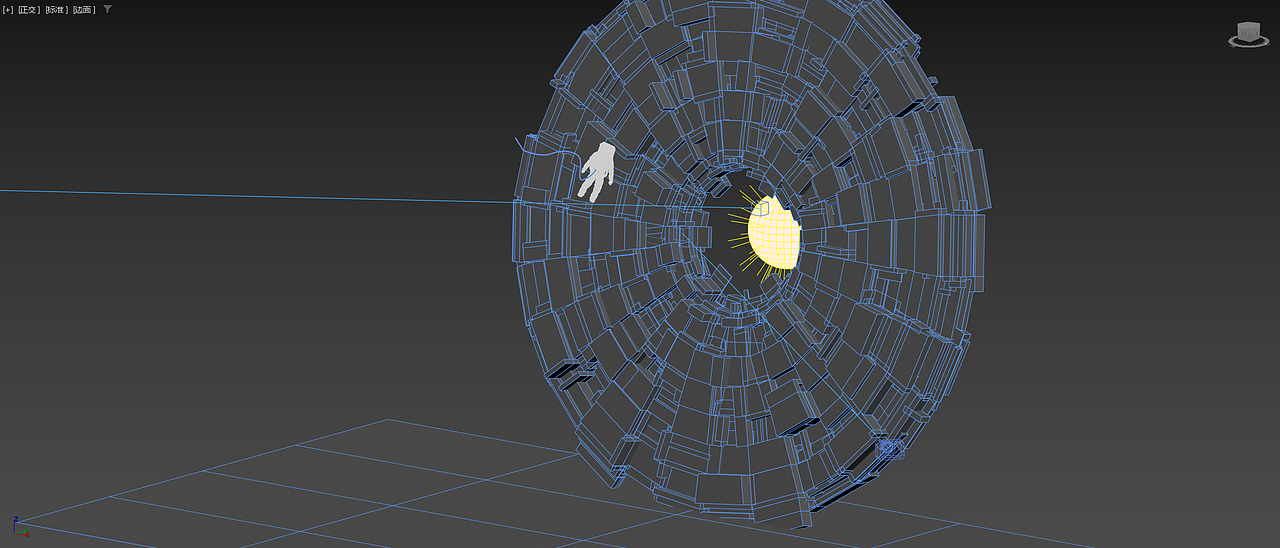Select the white hand model
1280x548 pixels.
click(x=598, y=172)
